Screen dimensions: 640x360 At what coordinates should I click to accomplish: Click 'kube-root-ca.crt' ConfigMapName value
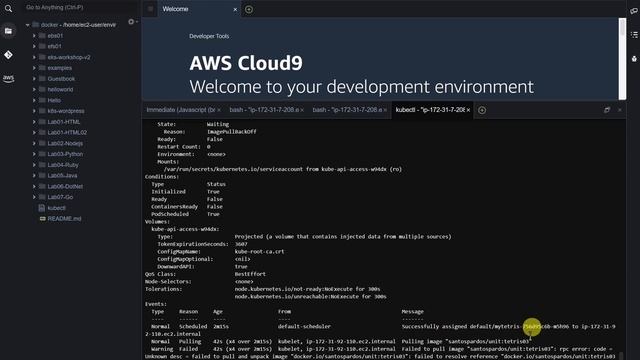click(x=259, y=251)
